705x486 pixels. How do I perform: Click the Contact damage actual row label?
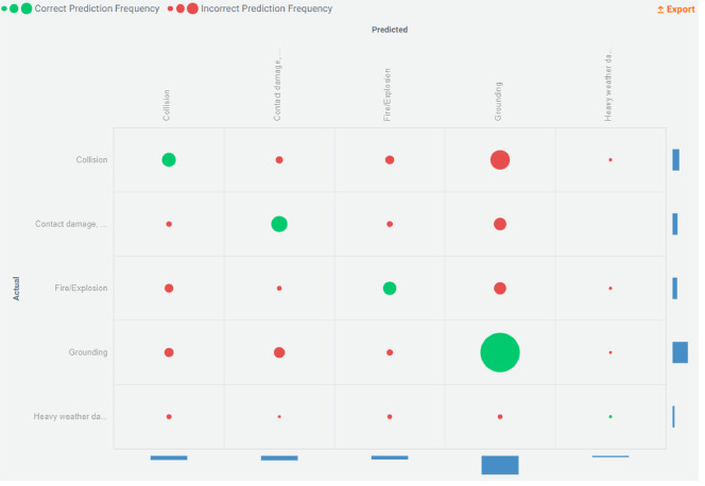71,224
